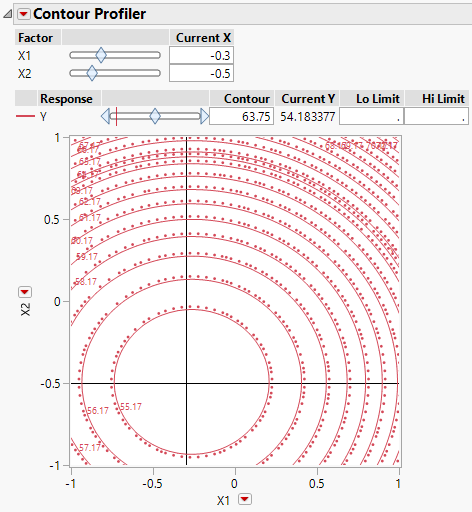Viewport: 472px width, 512px height.
Task: Click the right arrow of Y contour slider
Action: pos(205,116)
